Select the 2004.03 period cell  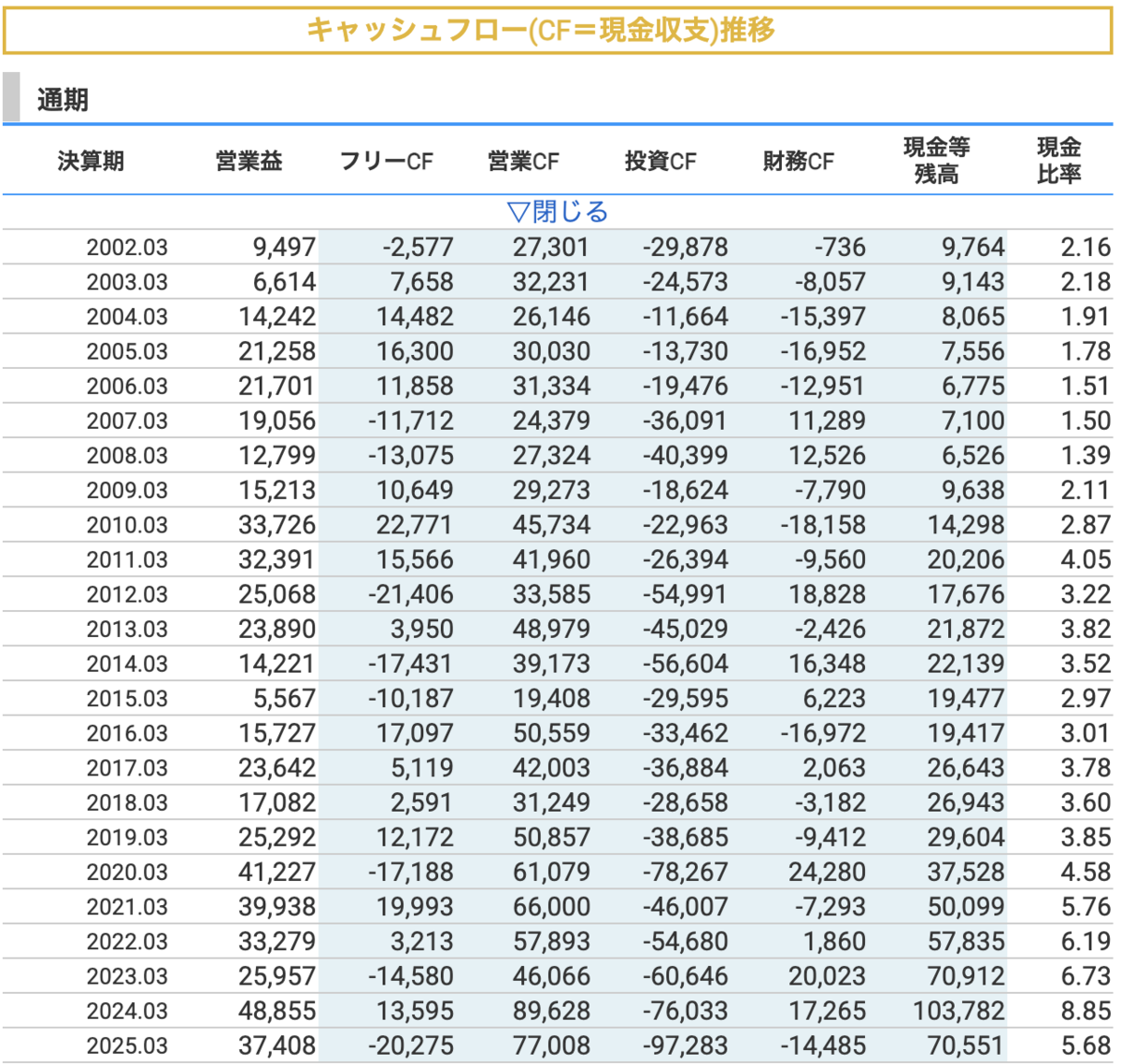127,317
